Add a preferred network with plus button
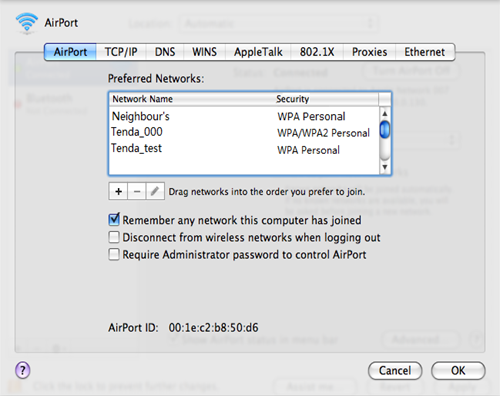Image resolution: width=500 pixels, height=396 pixels. coord(118,191)
